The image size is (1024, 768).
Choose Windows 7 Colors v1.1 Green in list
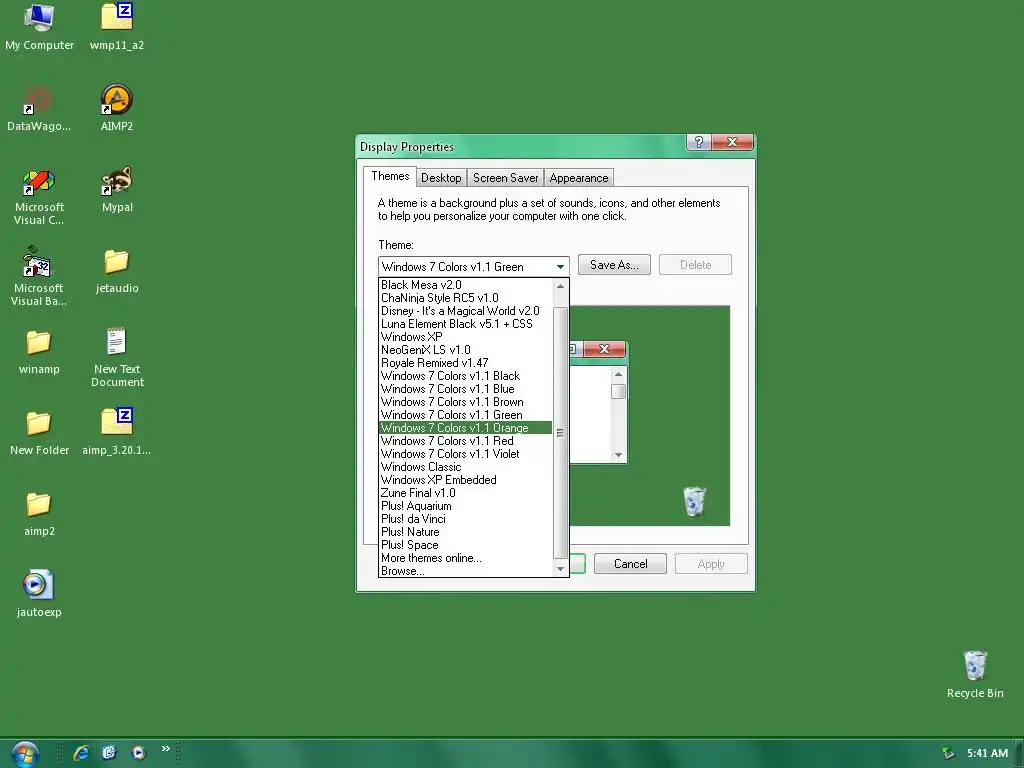click(465, 415)
